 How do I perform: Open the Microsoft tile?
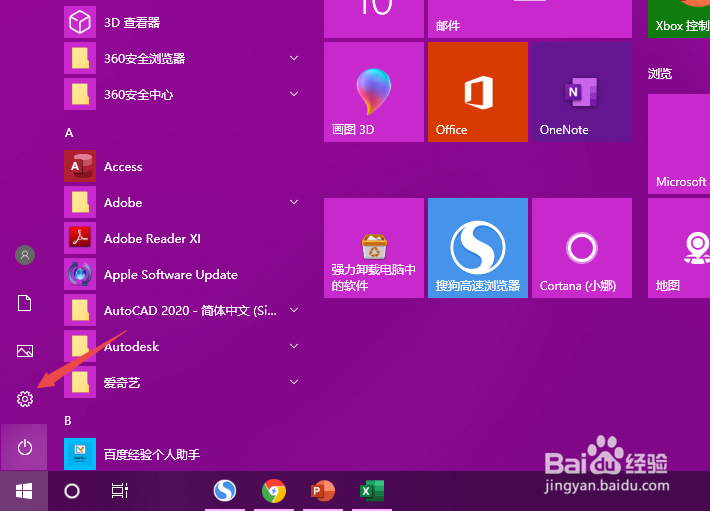click(x=679, y=144)
